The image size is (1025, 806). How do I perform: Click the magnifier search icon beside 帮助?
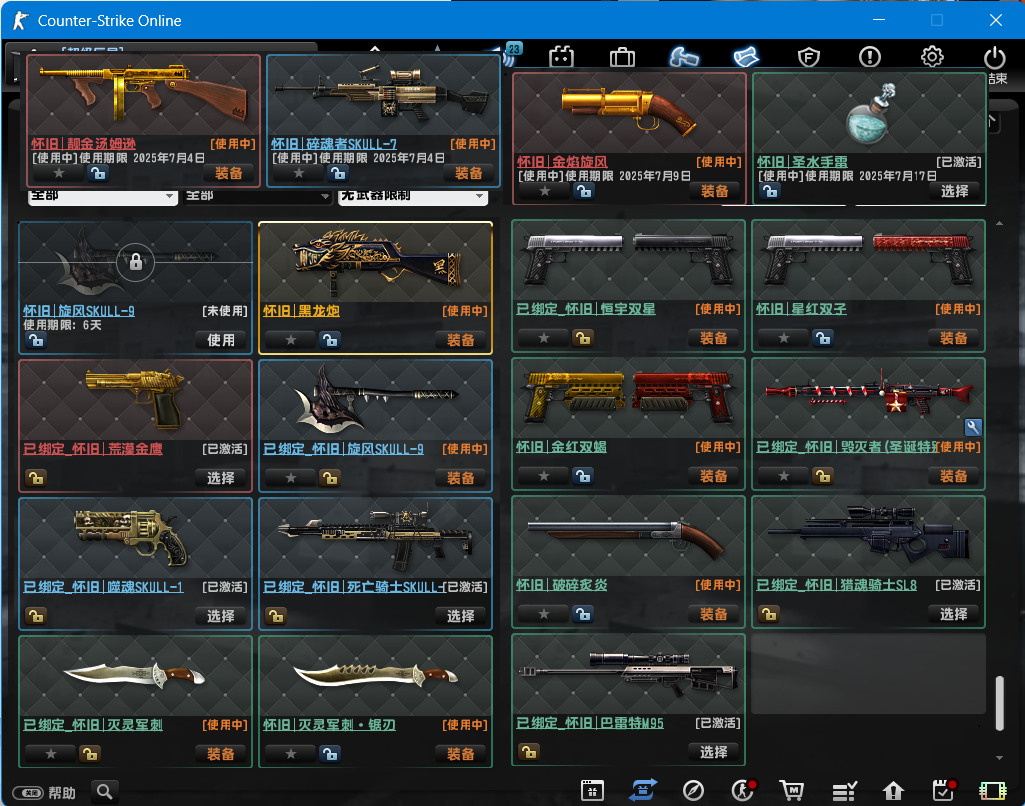pyautogui.click(x=104, y=792)
